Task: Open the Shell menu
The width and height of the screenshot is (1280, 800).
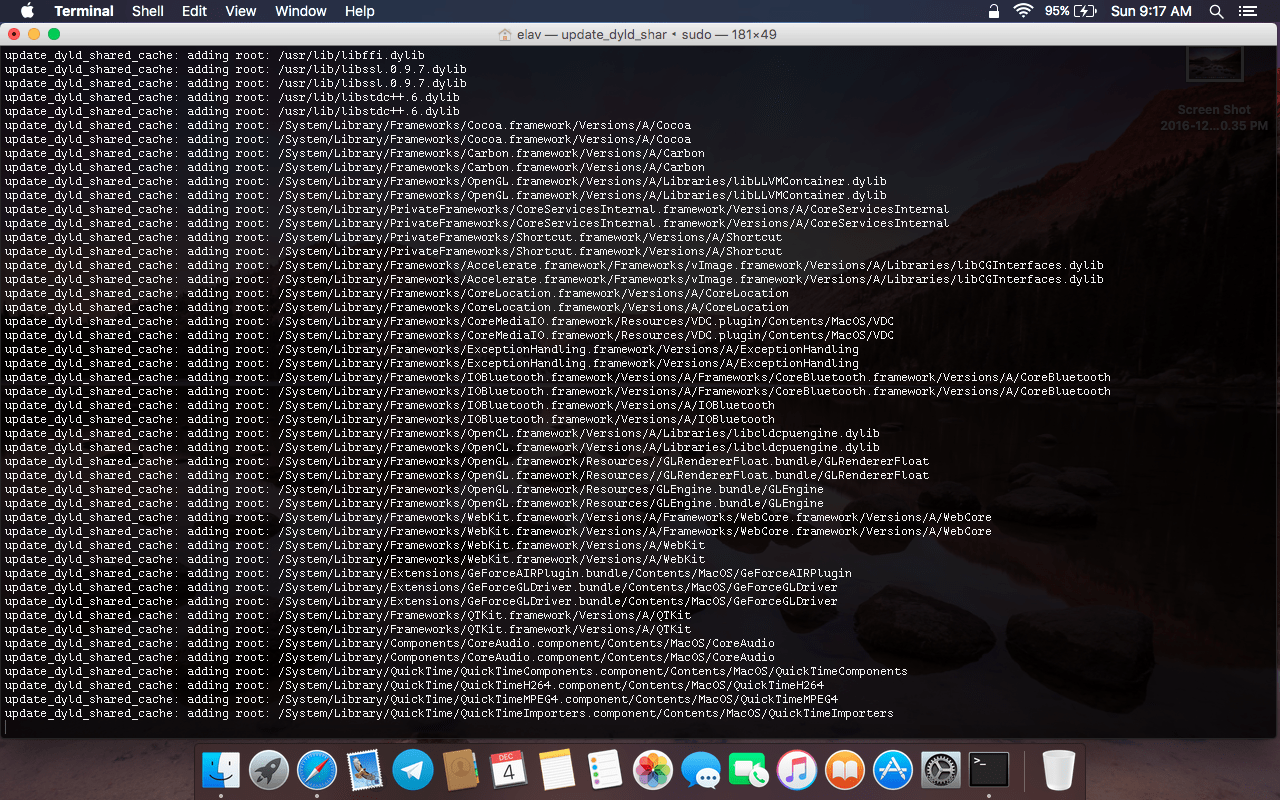Action: 147,11
